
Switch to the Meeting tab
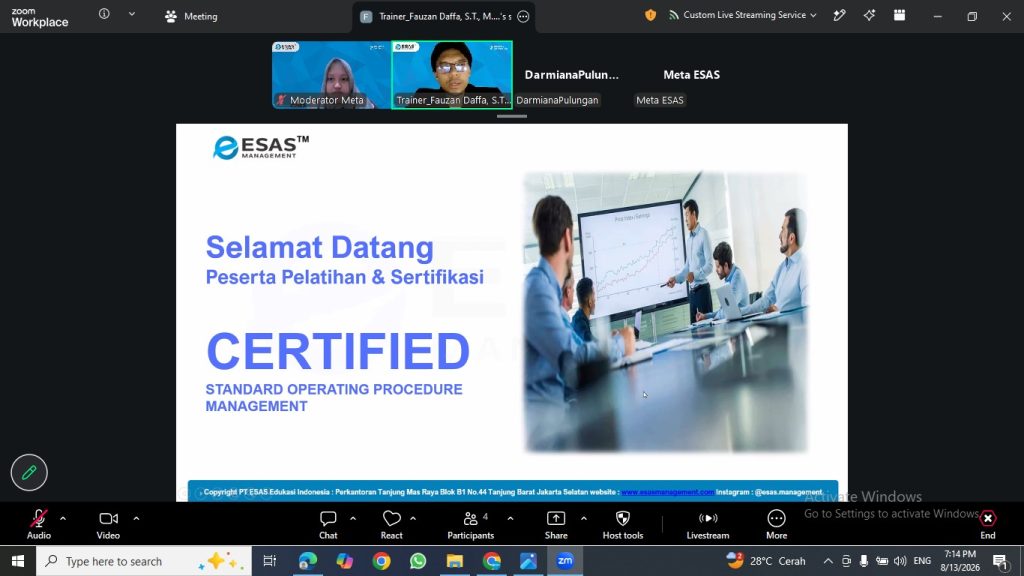191,16
